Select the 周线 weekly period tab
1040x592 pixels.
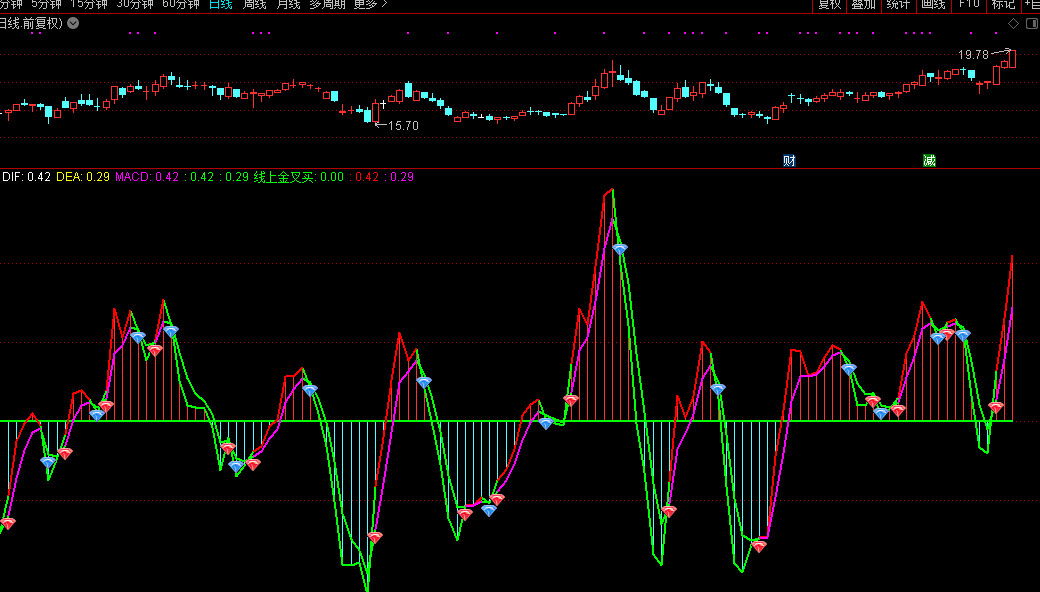[x=254, y=4]
